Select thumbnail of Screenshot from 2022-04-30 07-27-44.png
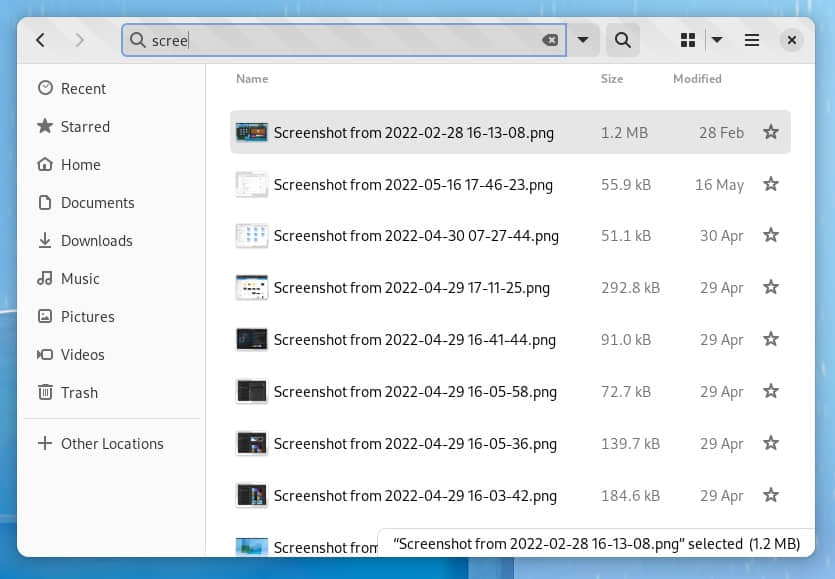The width and height of the screenshot is (835, 579). [251, 236]
